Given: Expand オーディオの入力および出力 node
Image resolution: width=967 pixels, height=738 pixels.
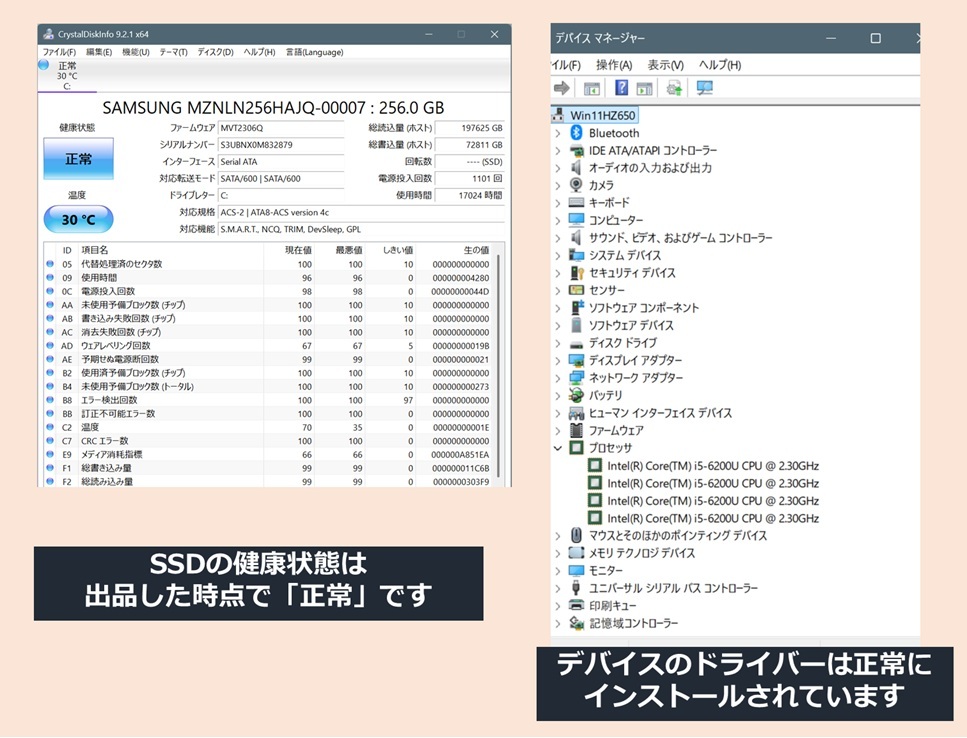Looking at the screenshot, I should pos(558,168).
